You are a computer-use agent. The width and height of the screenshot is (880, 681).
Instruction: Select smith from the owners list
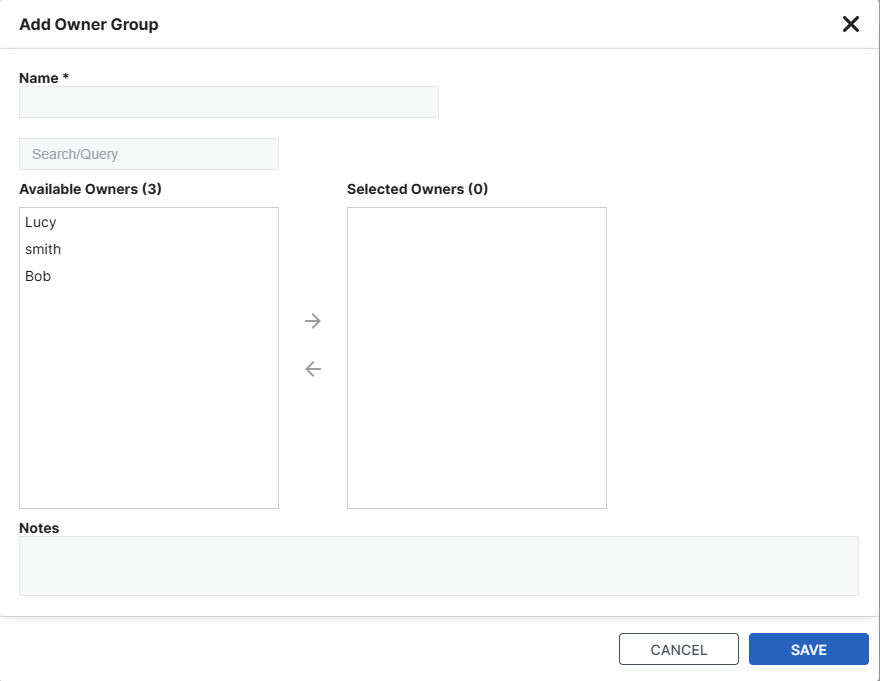click(43, 249)
